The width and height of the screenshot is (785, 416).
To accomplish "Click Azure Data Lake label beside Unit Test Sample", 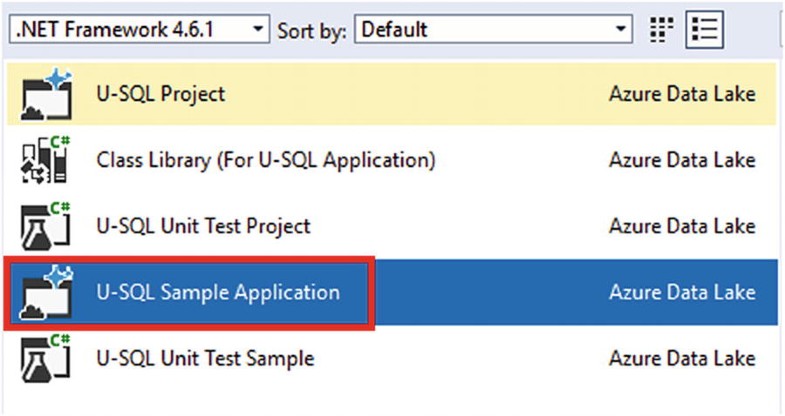I will [682, 358].
